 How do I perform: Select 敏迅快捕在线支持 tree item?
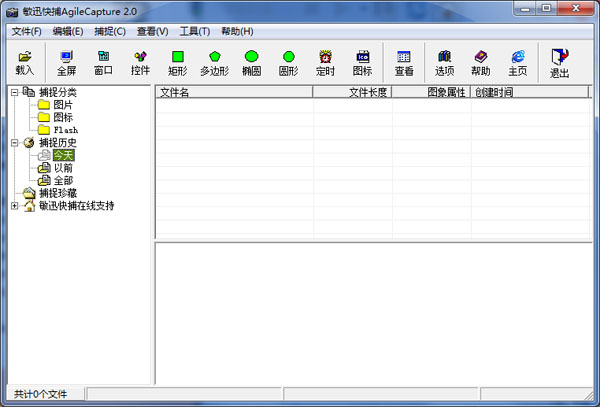click(x=77, y=206)
